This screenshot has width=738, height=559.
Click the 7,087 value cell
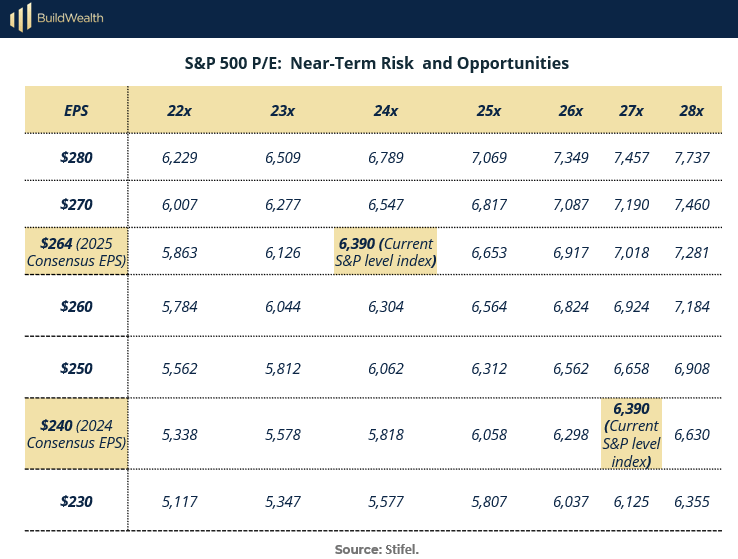[571, 205]
